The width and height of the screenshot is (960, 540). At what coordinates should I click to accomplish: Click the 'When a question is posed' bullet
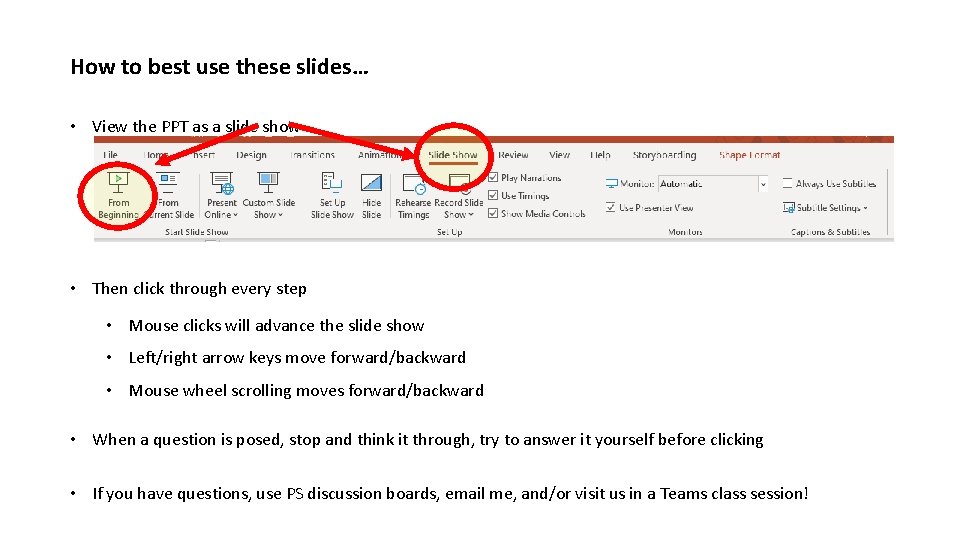(427, 440)
